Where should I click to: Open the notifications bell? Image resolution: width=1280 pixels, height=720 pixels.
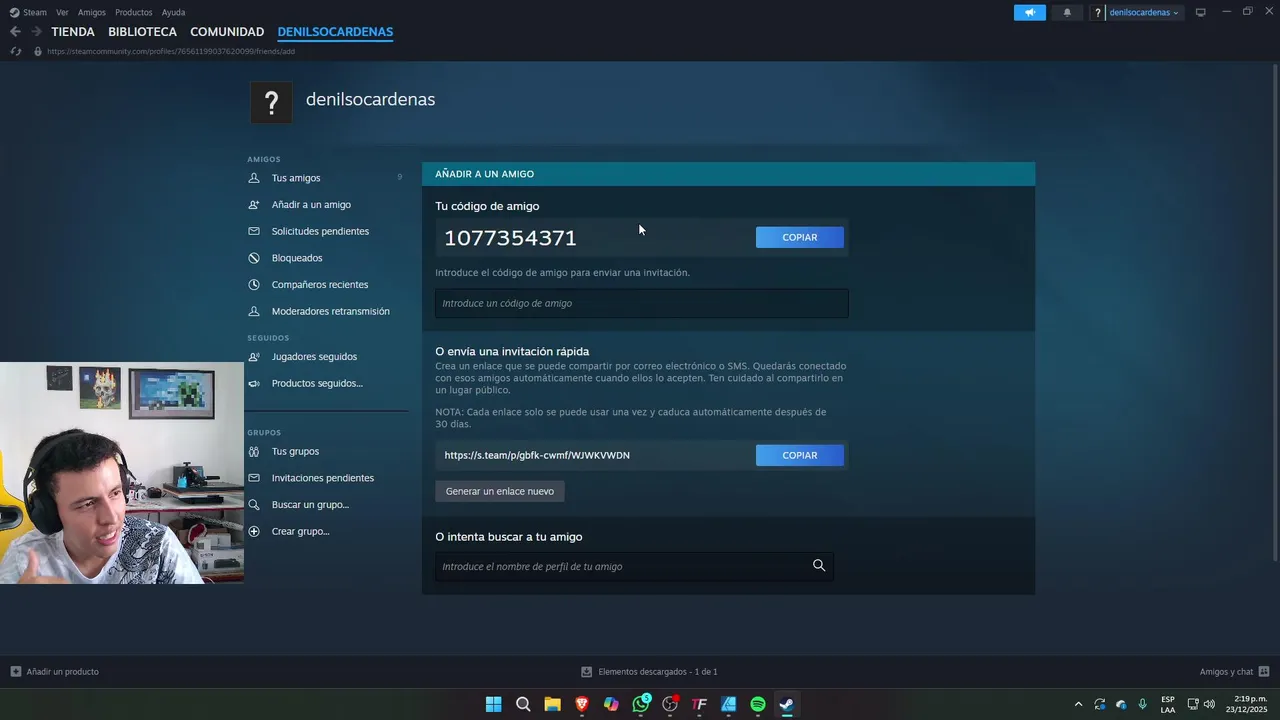click(1067, 12)
